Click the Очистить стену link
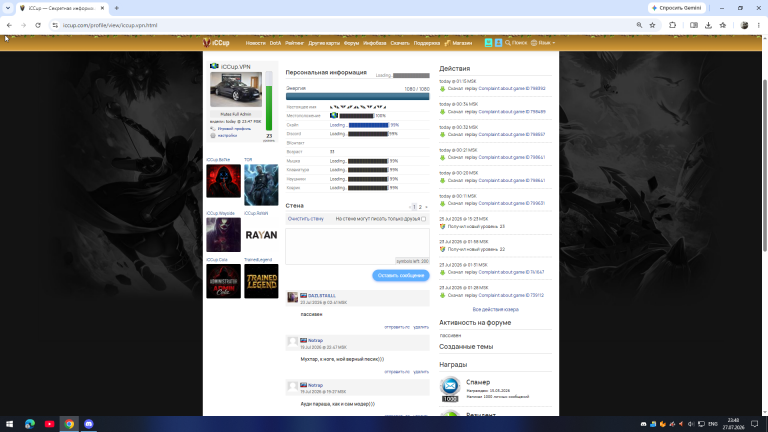Screen dimensions: 768x432 (x=306, y=219)
